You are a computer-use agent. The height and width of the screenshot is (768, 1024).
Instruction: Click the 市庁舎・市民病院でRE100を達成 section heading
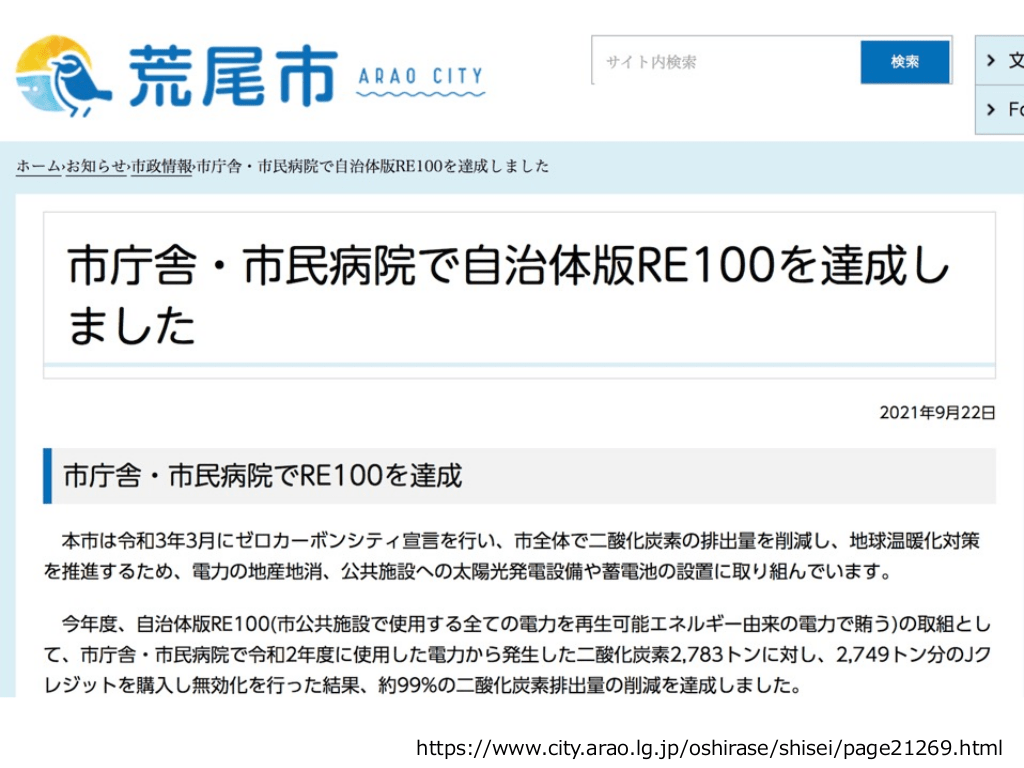click(262, 476)
